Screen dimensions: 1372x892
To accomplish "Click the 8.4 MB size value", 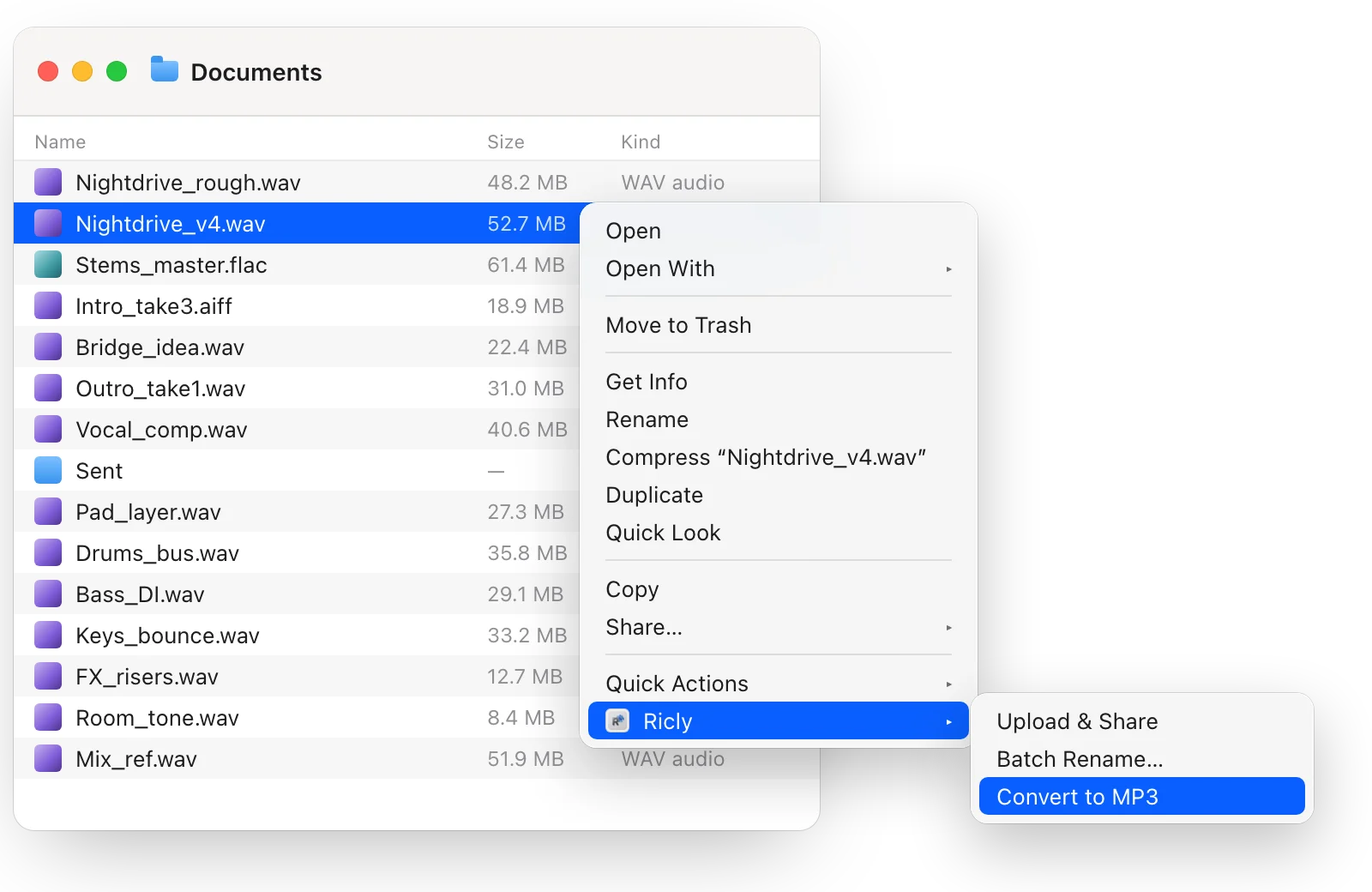I will click(x=521, y=718).
